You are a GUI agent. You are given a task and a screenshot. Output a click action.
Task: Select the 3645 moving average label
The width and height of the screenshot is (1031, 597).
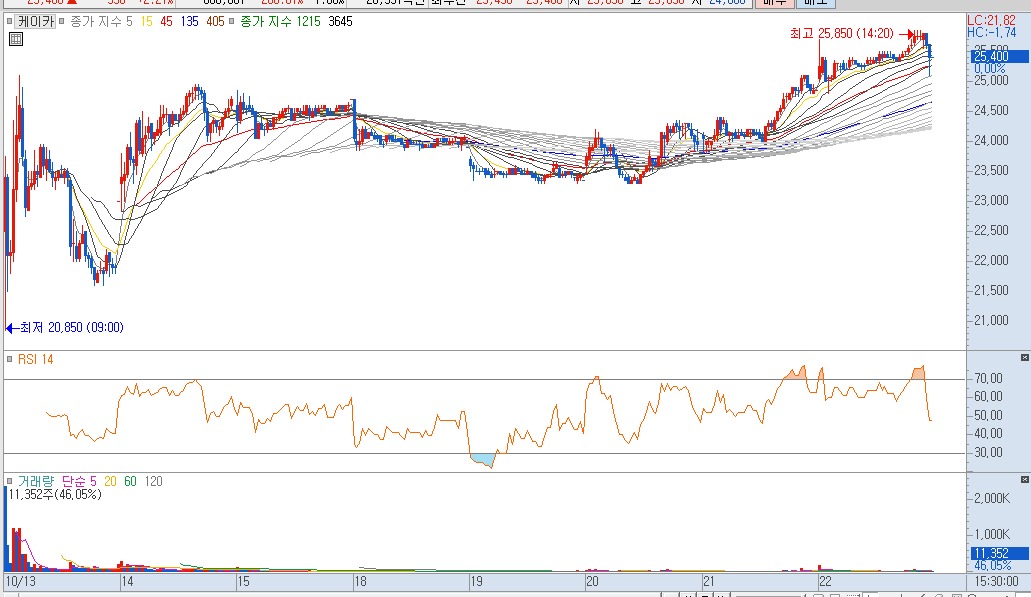coord(340,21)
